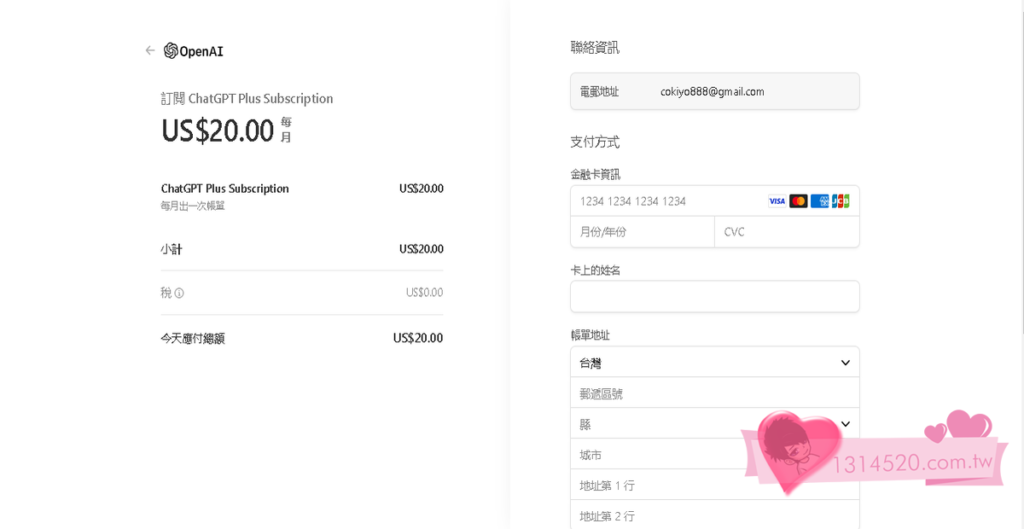The height and width of the screenshot is (529, 1024).
Task: Click the Mastercard logo icon
Action: pos(798,201)
